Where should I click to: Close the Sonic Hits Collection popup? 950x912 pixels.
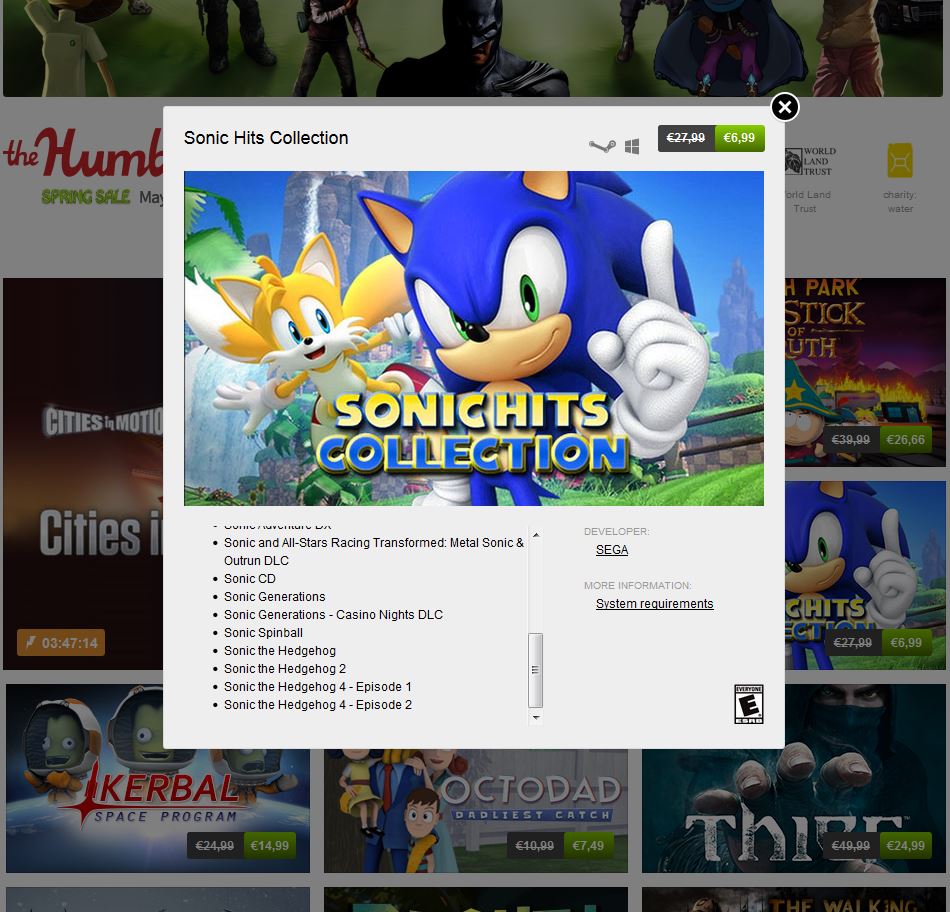coord(785,107)
